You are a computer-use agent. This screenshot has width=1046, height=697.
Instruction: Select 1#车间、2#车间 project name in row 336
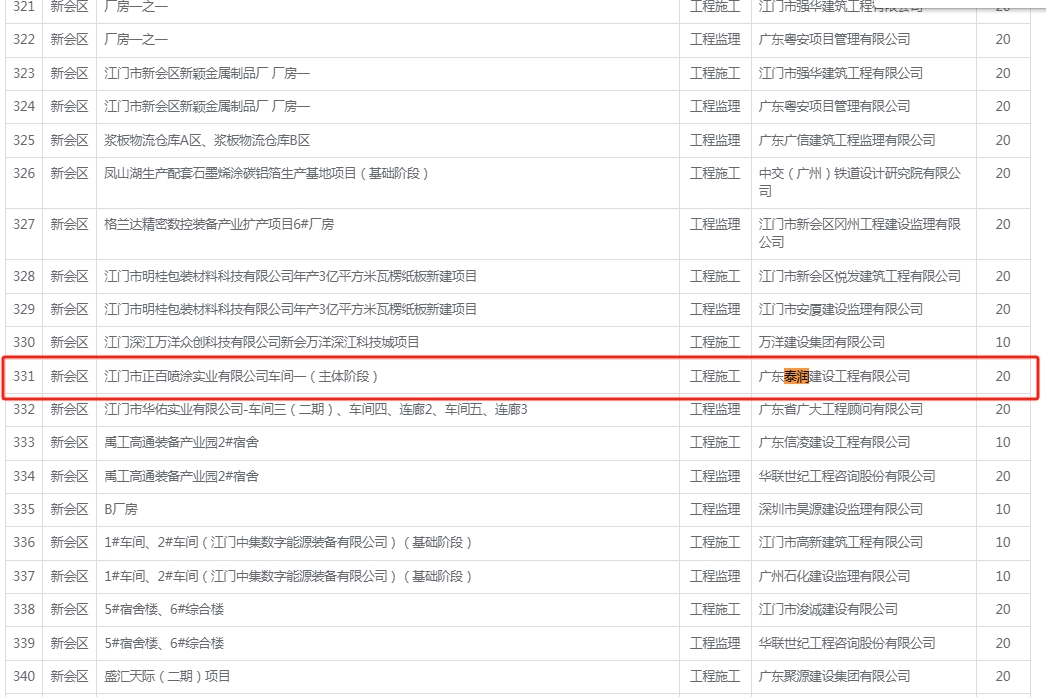(288, 542)
